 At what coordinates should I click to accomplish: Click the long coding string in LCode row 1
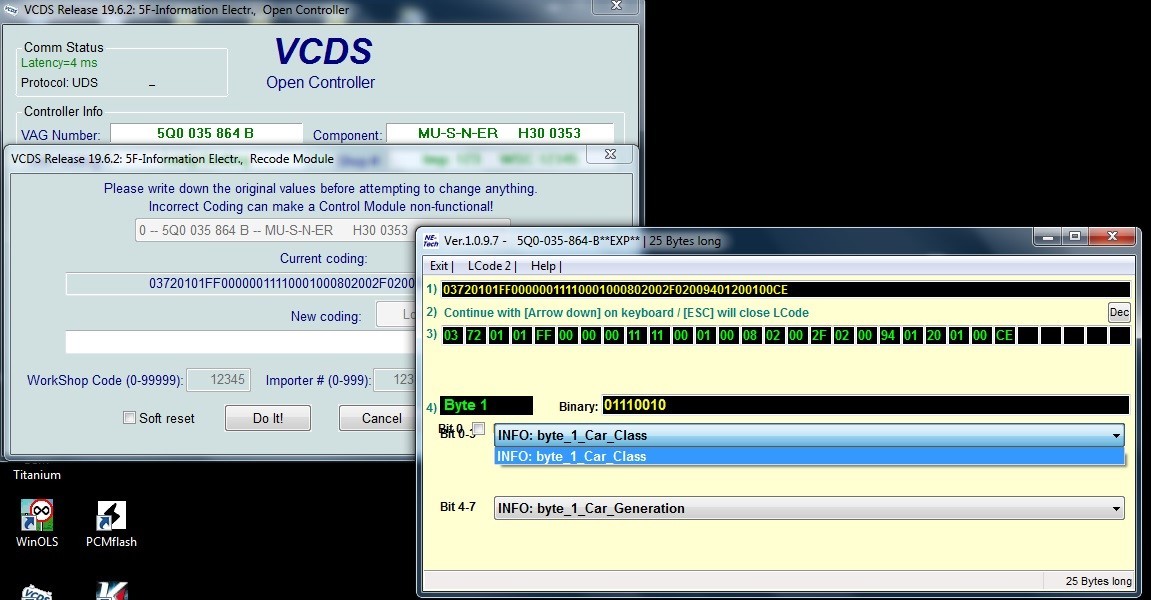[x=785, y=289]
